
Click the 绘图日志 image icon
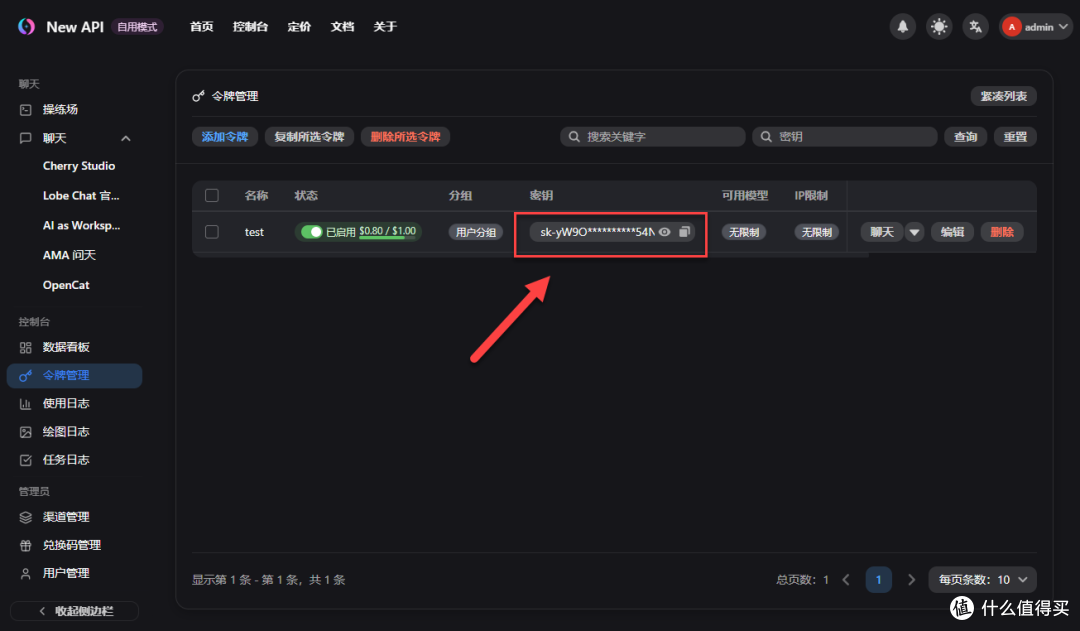coord(25,432)
